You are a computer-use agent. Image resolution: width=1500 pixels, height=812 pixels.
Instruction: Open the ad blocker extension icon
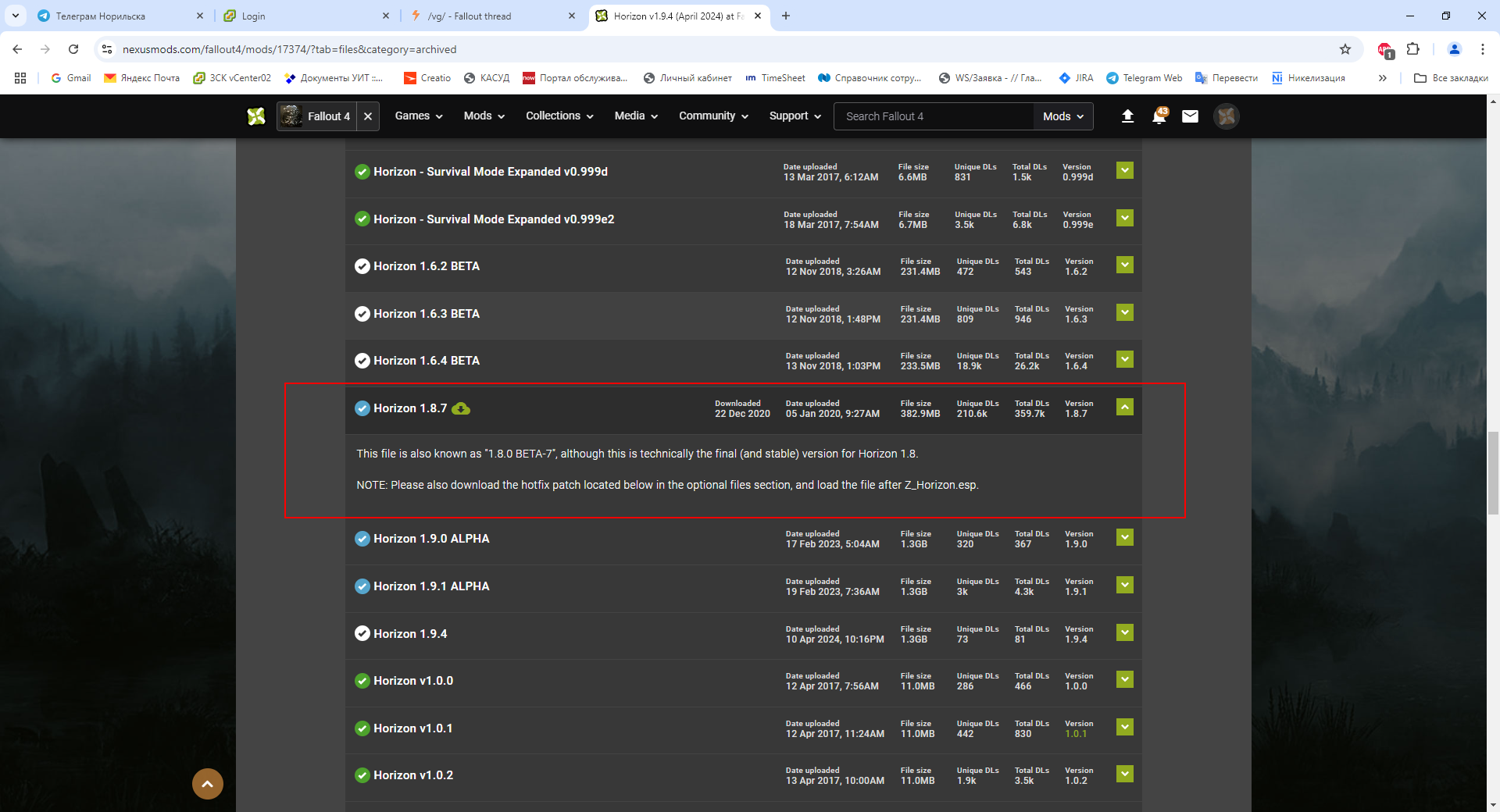point(1385,49)
